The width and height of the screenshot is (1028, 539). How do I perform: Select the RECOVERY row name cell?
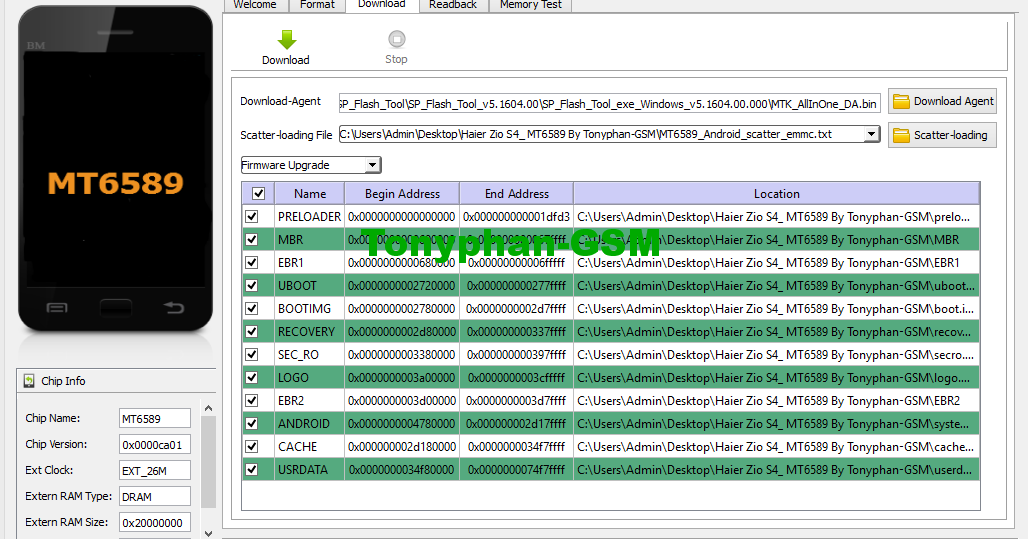[309, 331]
